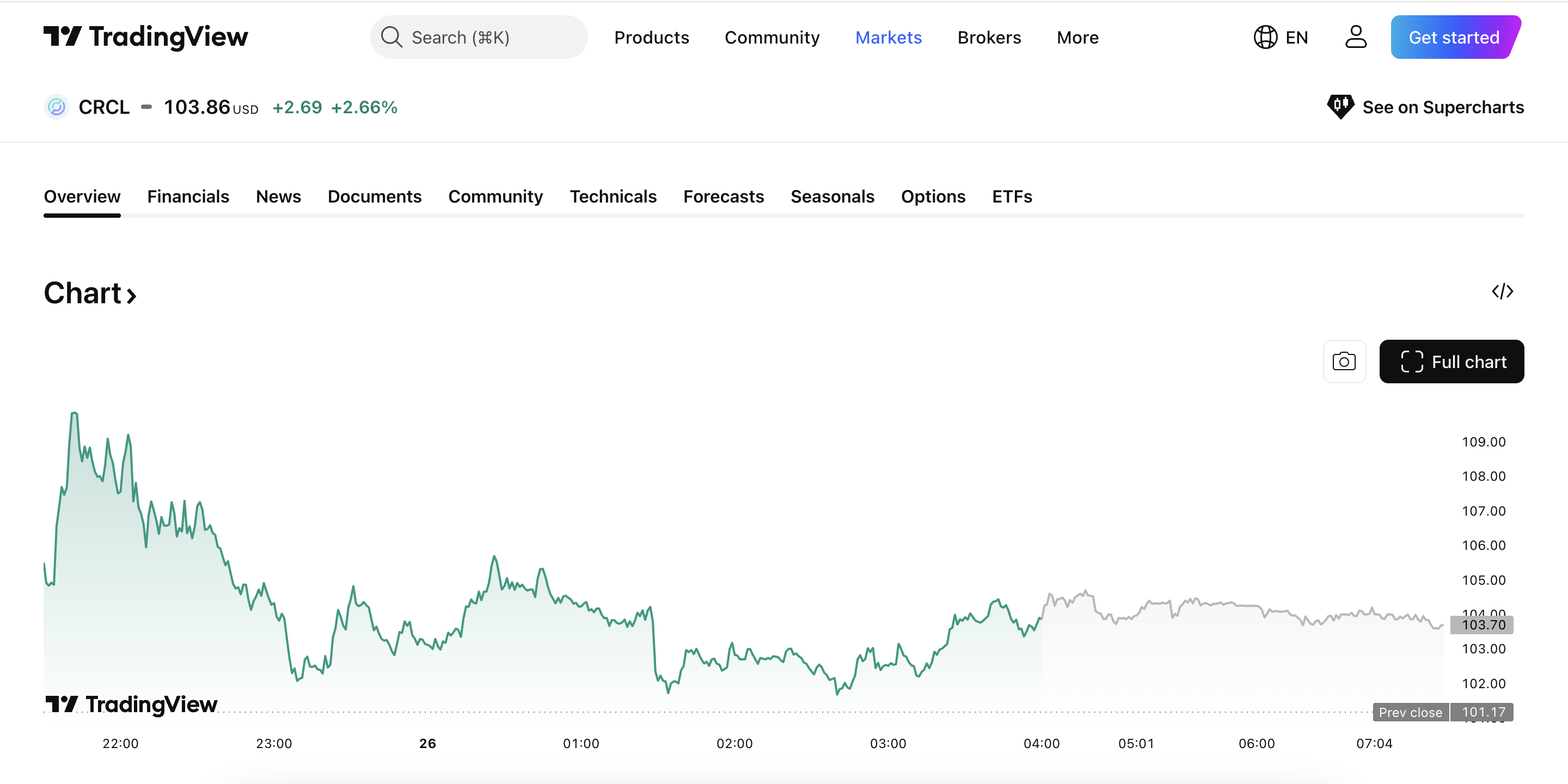Click the globe language icon
This screenshot has width=1568, height=784.
[x=1265, y=37]
